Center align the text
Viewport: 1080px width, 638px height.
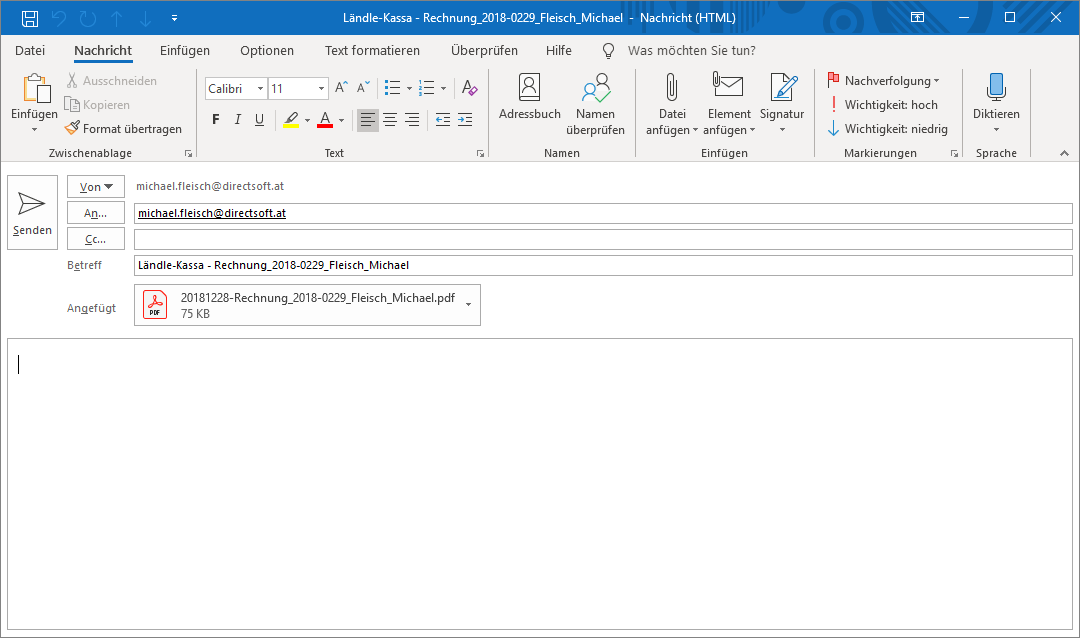[390, 120]
